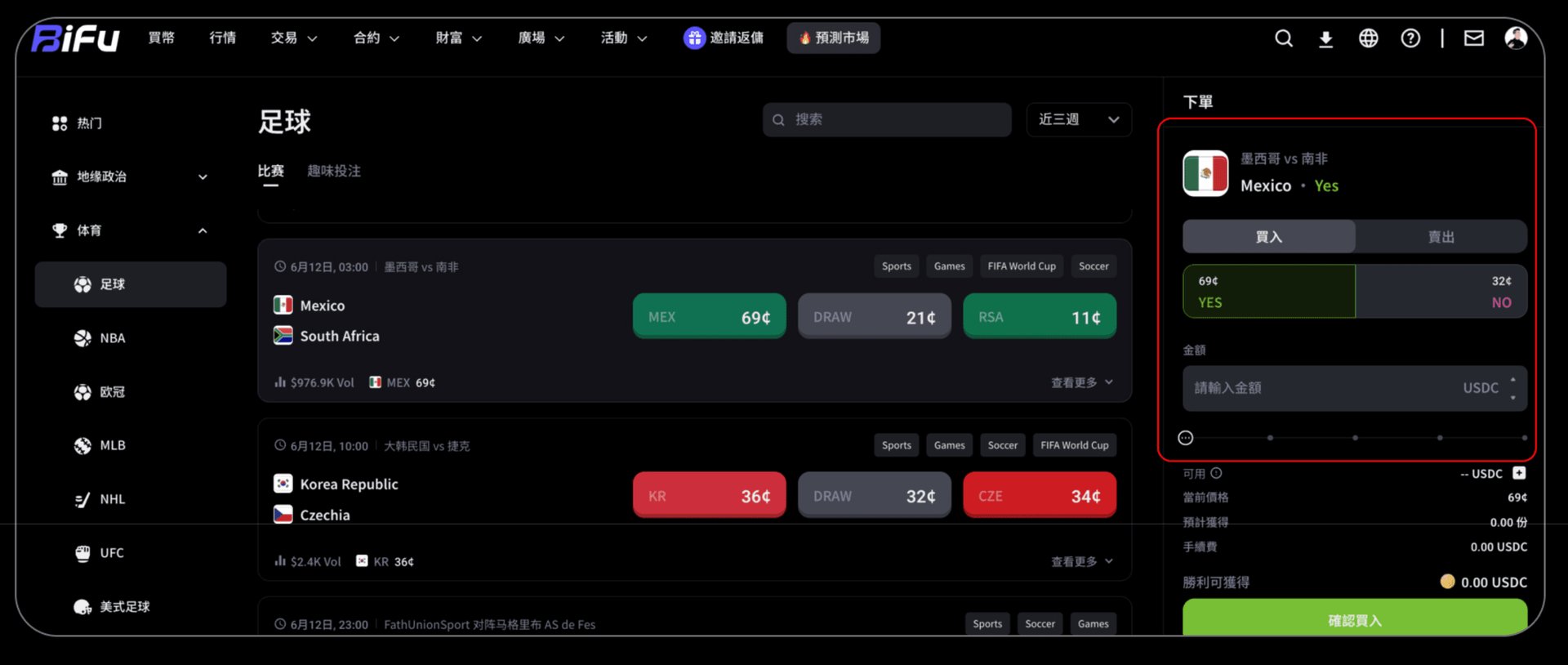
Task: Open 買幣 in the top menu
Action: point(162,38)
